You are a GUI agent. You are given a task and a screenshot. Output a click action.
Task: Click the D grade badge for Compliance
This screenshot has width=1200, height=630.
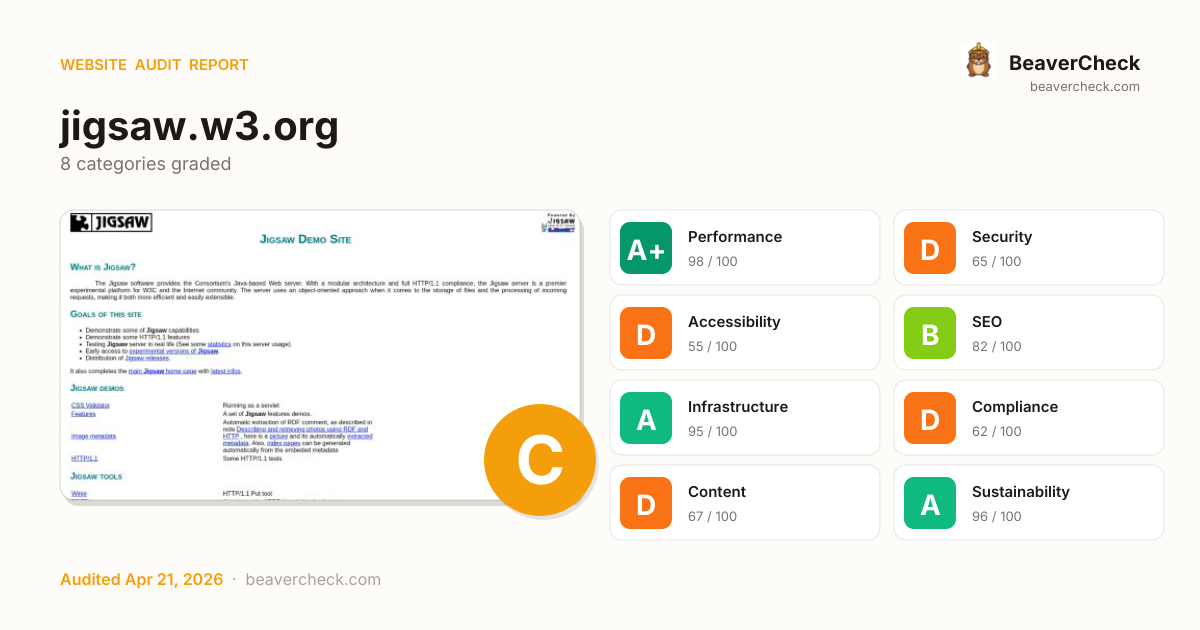point(930,418)
